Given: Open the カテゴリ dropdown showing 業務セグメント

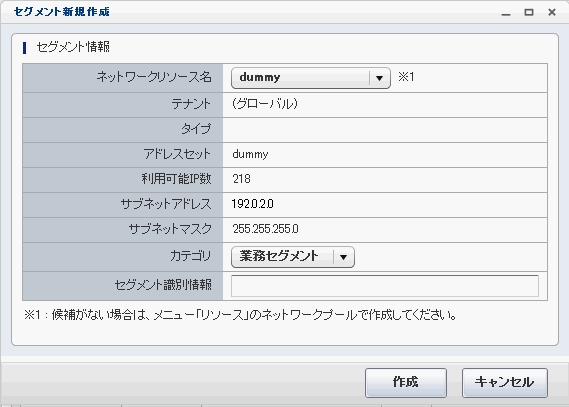Looking at the screenshot, I should (292, 257).
